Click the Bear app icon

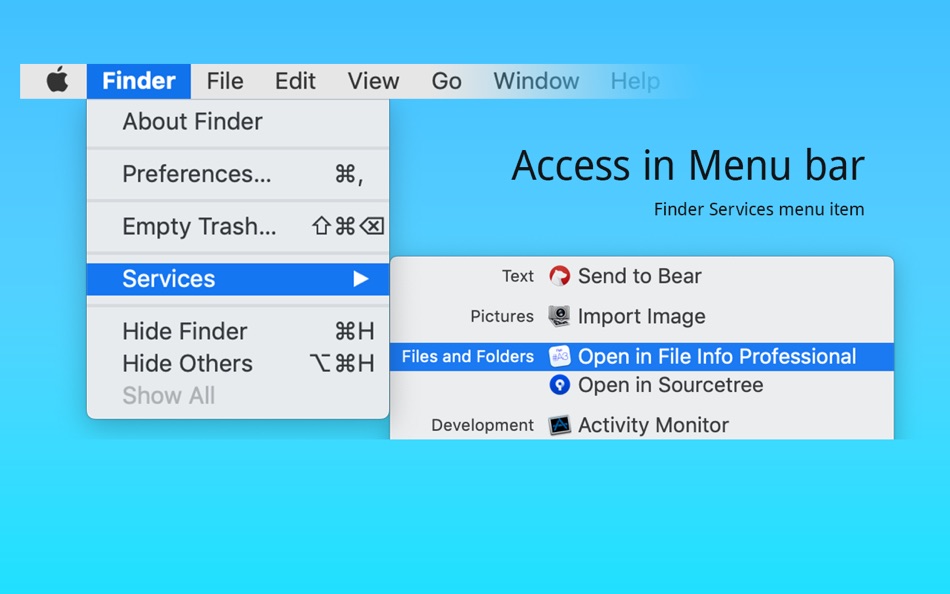pyautogui.click(x=559, y=276)
